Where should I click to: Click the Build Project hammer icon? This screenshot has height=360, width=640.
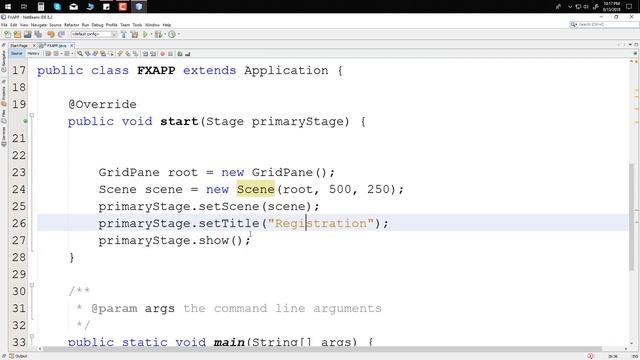[x=124, y=35]
